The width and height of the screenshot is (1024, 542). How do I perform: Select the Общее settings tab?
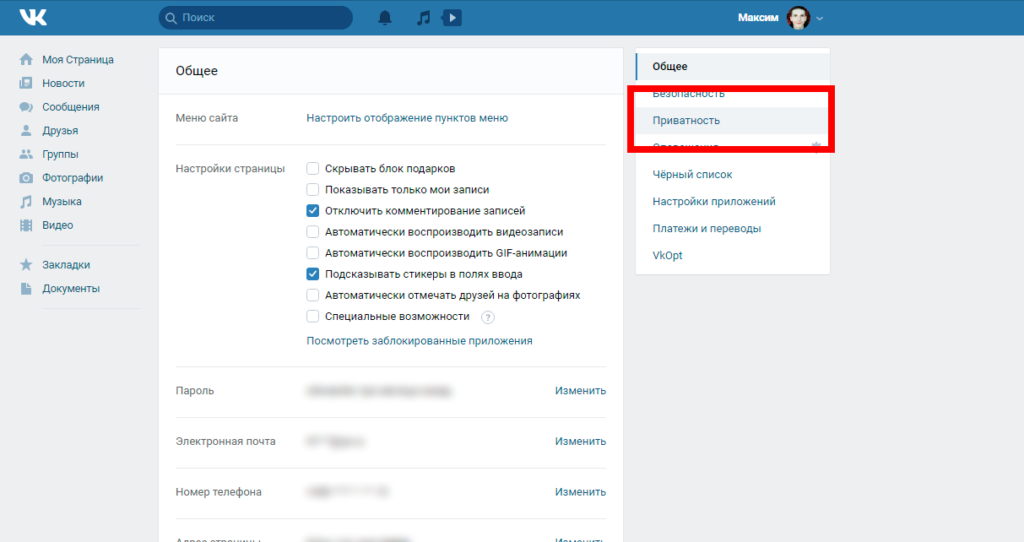tap(733, 67)
